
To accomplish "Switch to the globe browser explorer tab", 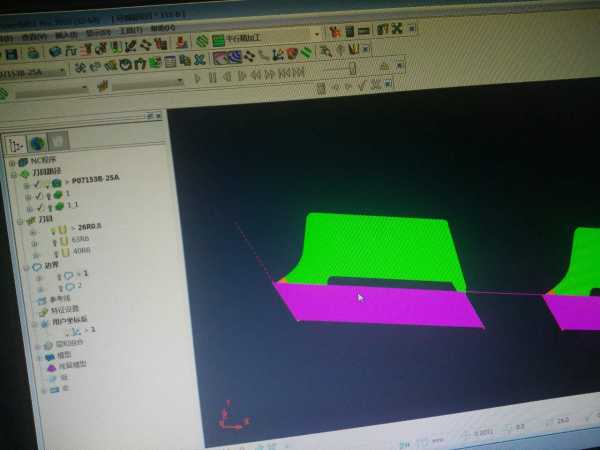I will tap(38, 143).
